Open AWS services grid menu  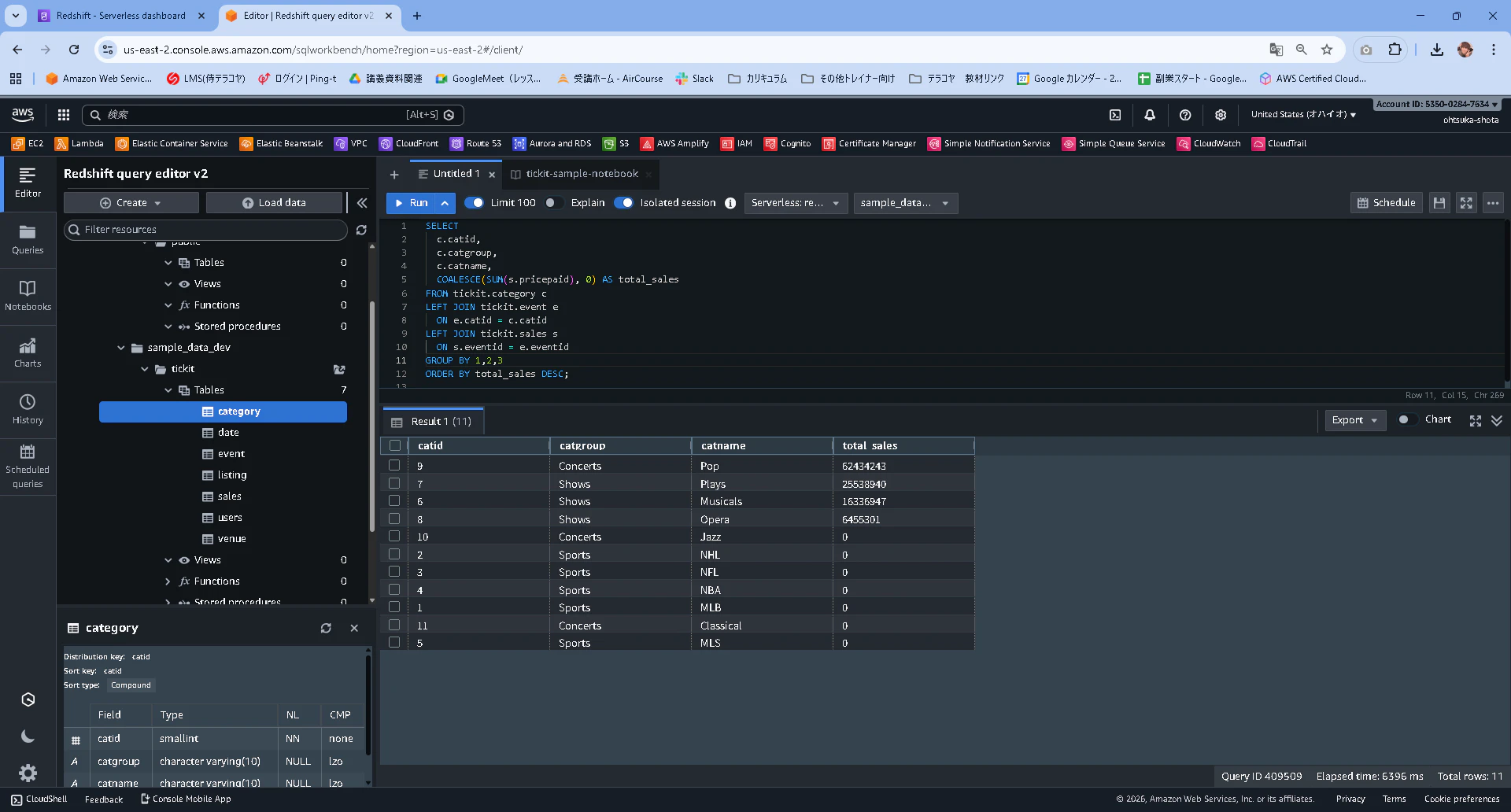pyautogui.click(x=64, y=115)
